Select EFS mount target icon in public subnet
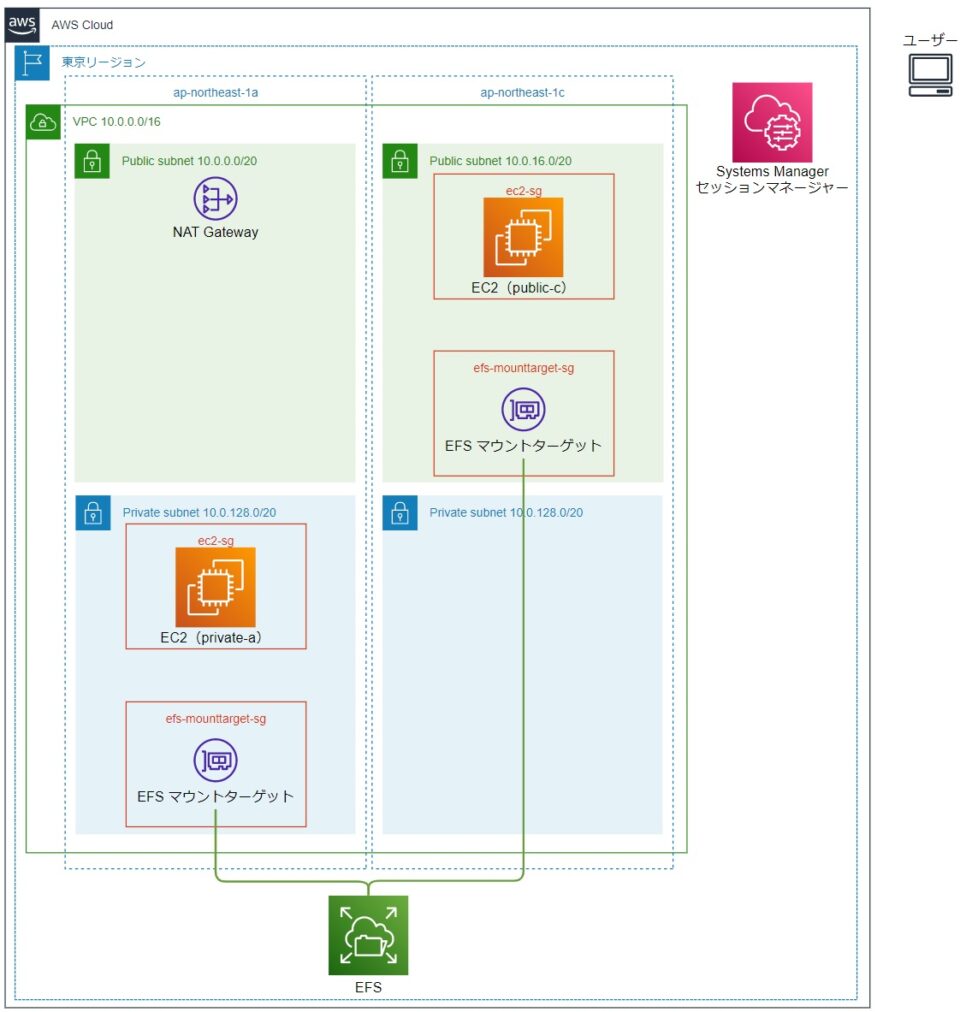The height and width of the screenshot is (1012, 960). coord(523,410)
